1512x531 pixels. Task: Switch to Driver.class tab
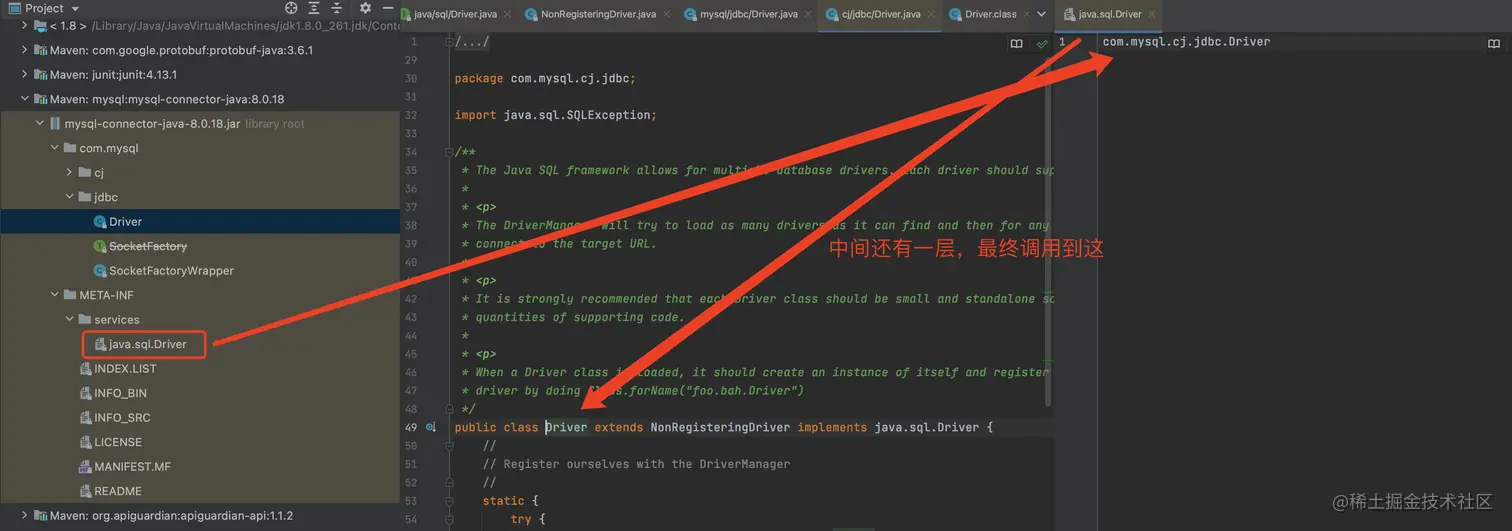pyautogui.click(x=988, y=14)
